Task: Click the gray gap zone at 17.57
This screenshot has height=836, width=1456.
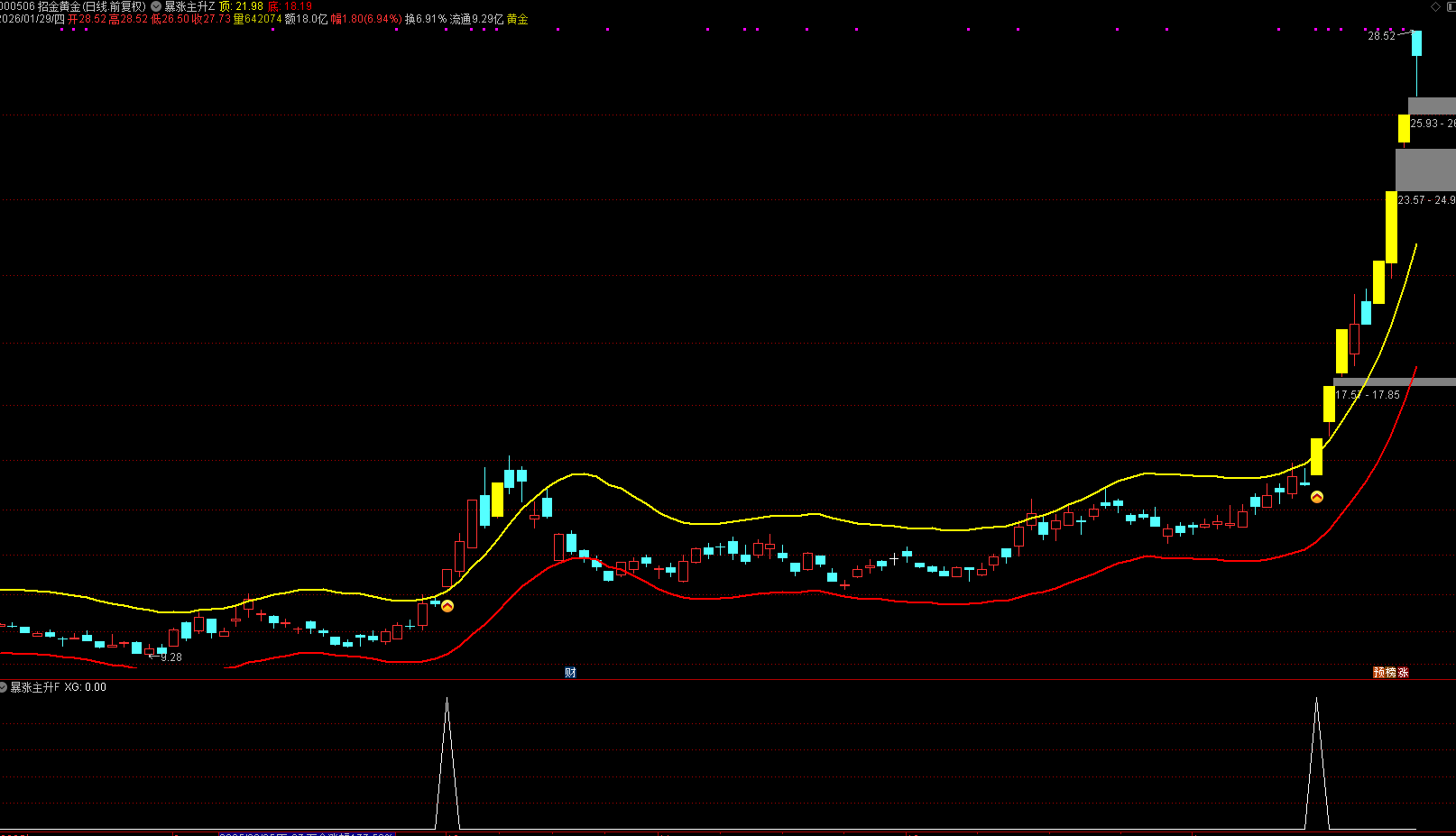Action: point(1395,381)
